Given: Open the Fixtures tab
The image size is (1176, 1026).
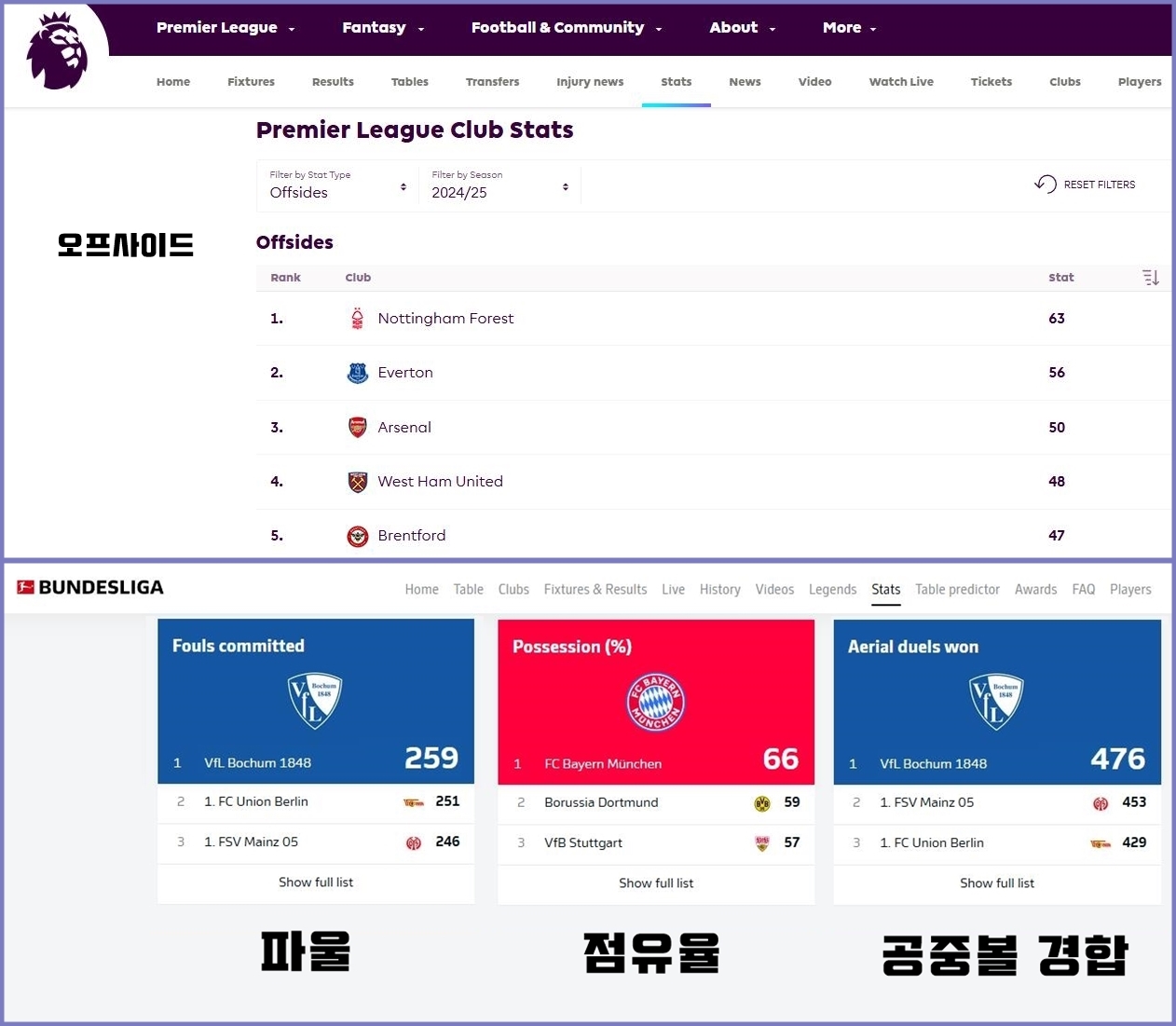Looking at the screenshot, I should click(x=251, y=82).
